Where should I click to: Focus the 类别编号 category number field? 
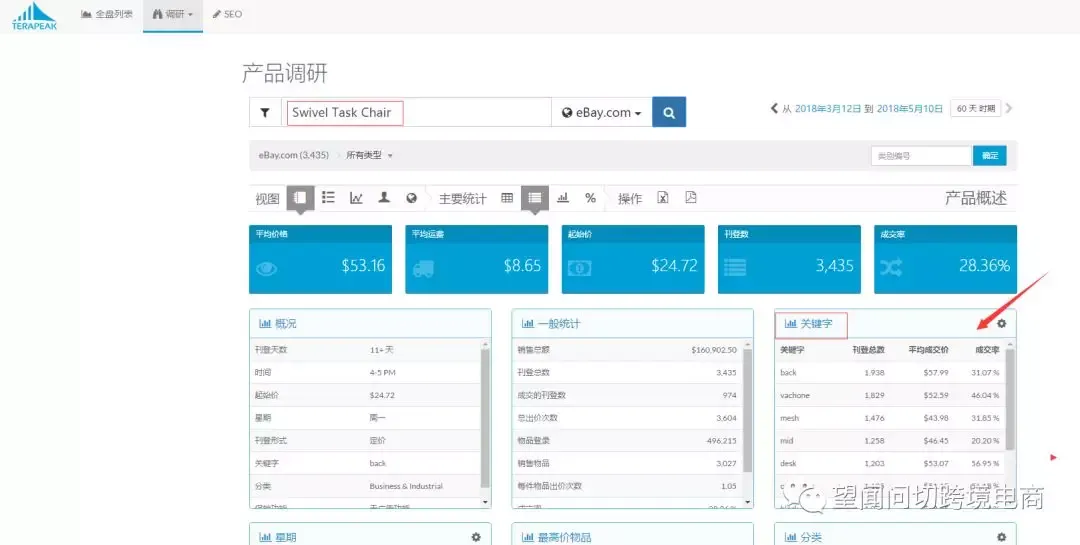[921, 156]
